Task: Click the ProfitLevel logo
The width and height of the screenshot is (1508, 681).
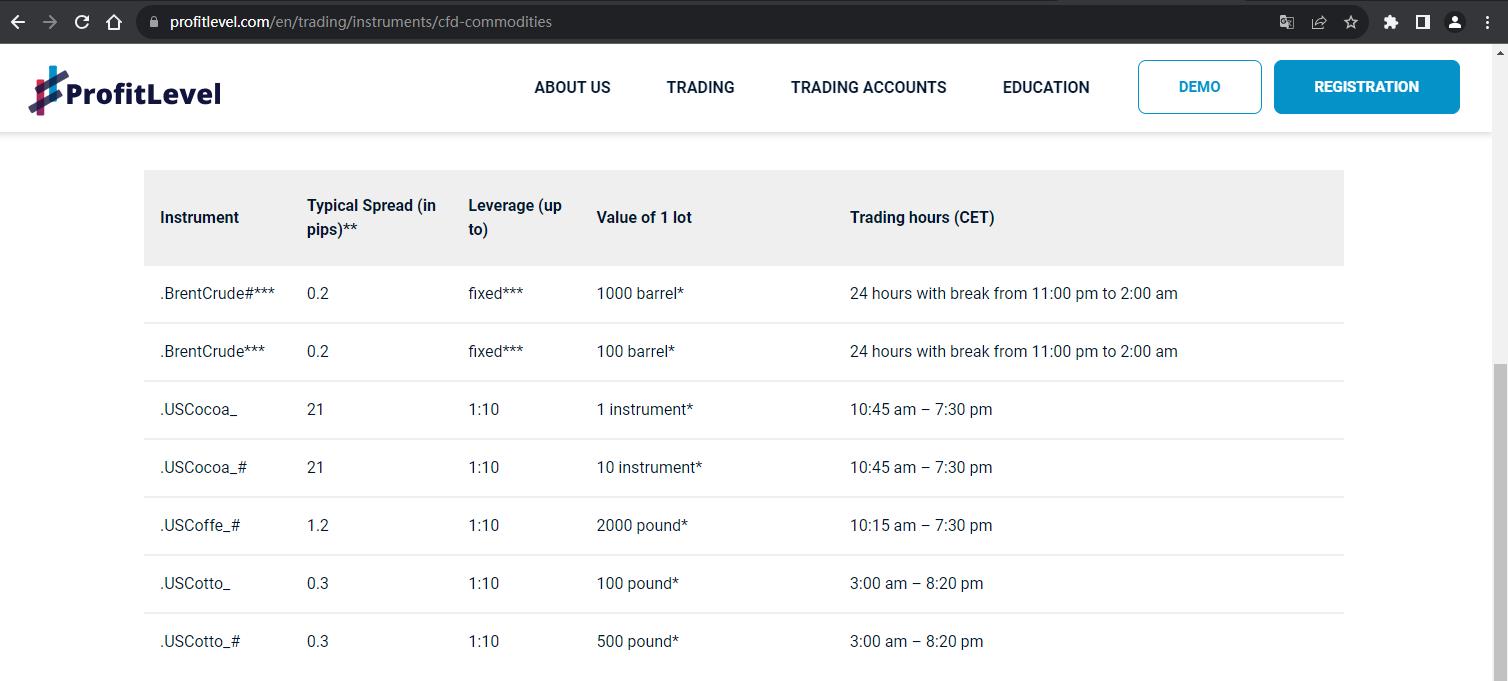Action: [125, 92]
